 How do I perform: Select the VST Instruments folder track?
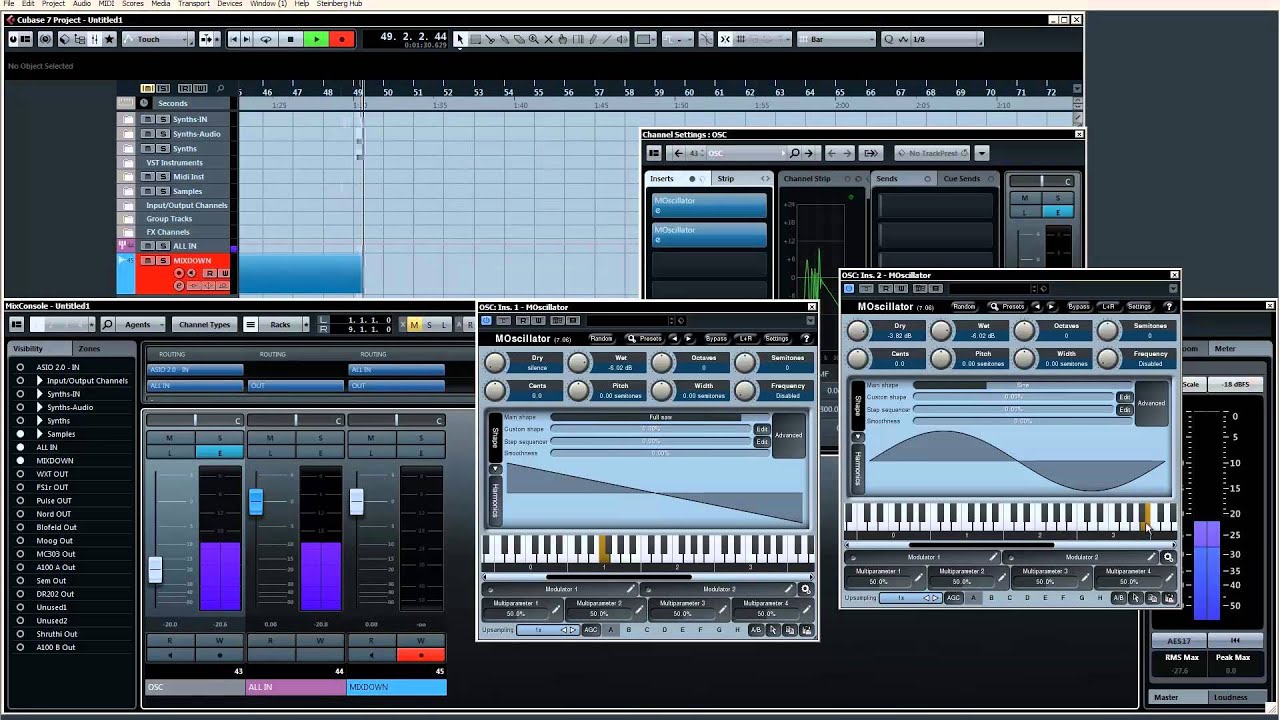pos(174,162)
